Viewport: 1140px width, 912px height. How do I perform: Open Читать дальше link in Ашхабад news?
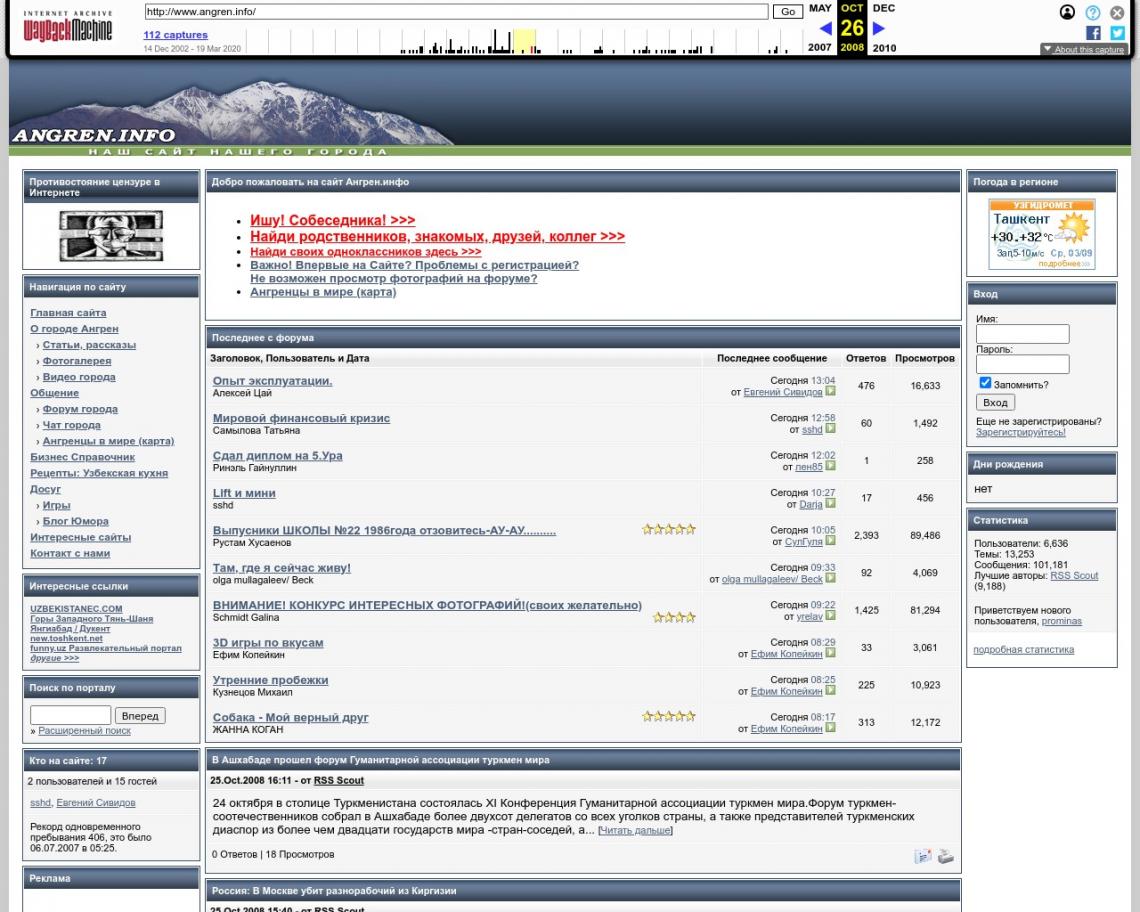tap(635, 831)
